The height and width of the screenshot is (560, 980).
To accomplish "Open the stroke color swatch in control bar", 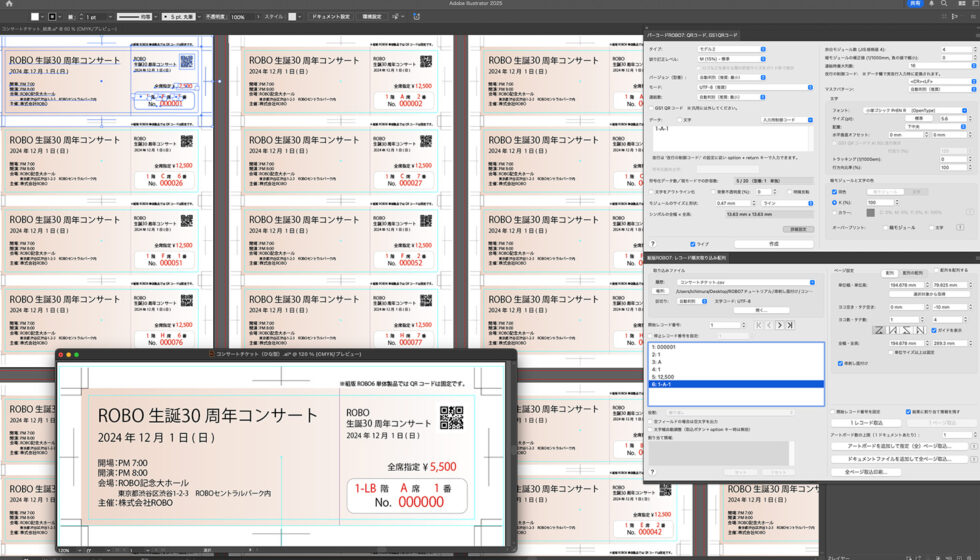I will (x=52, y=17).
